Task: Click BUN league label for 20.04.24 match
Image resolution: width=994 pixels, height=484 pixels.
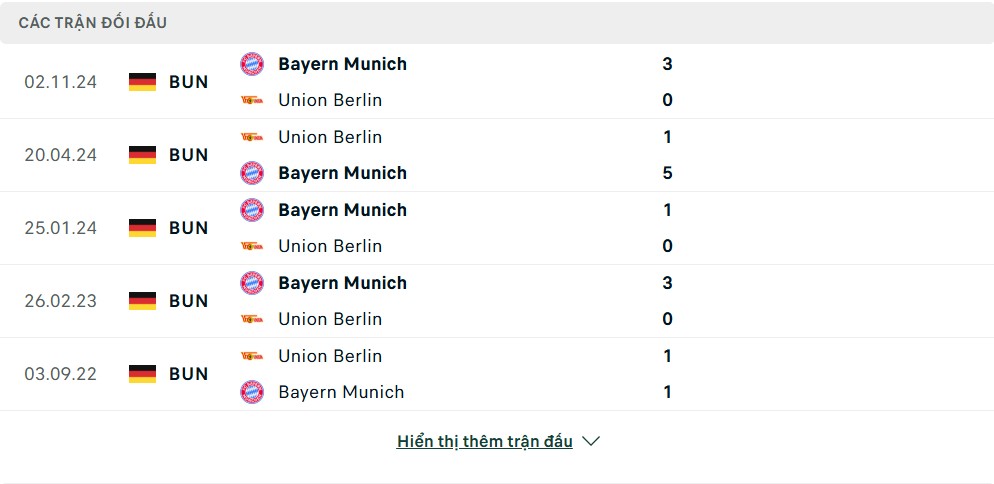Action: click(188, 155)
